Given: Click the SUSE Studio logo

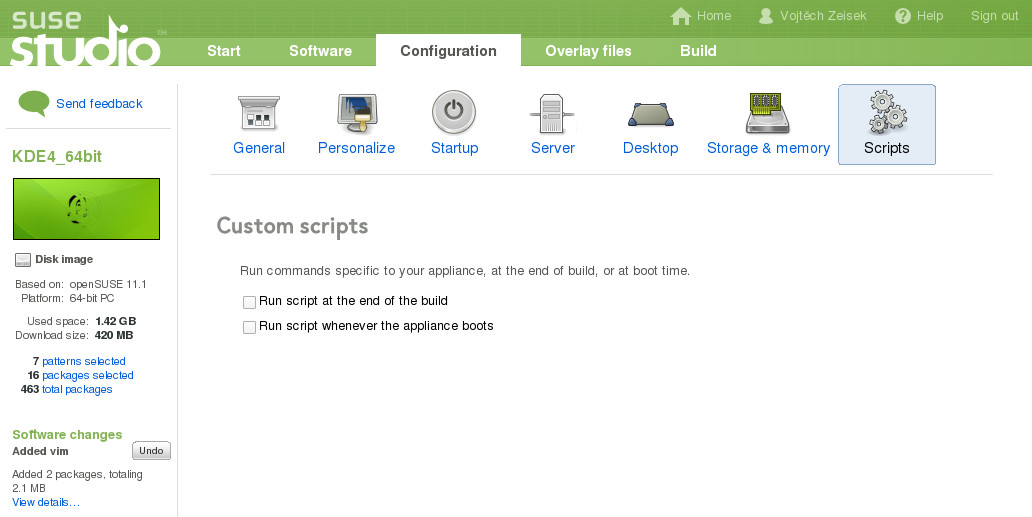Looking at the screenshot, I should tap(86, 38).
